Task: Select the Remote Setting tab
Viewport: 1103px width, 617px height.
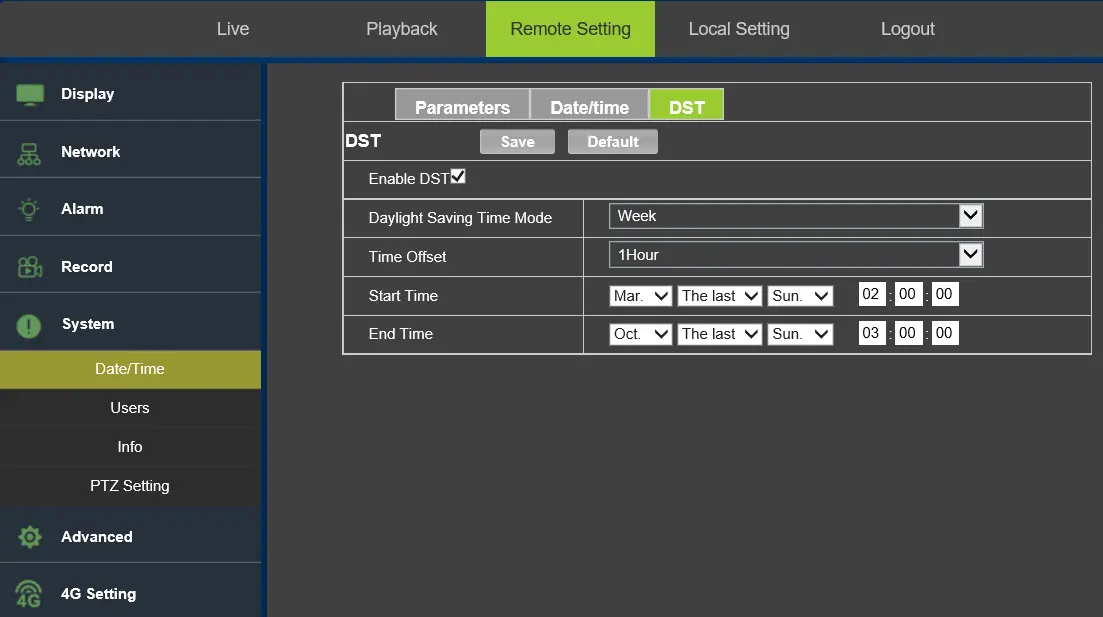Action: (570, 29)
